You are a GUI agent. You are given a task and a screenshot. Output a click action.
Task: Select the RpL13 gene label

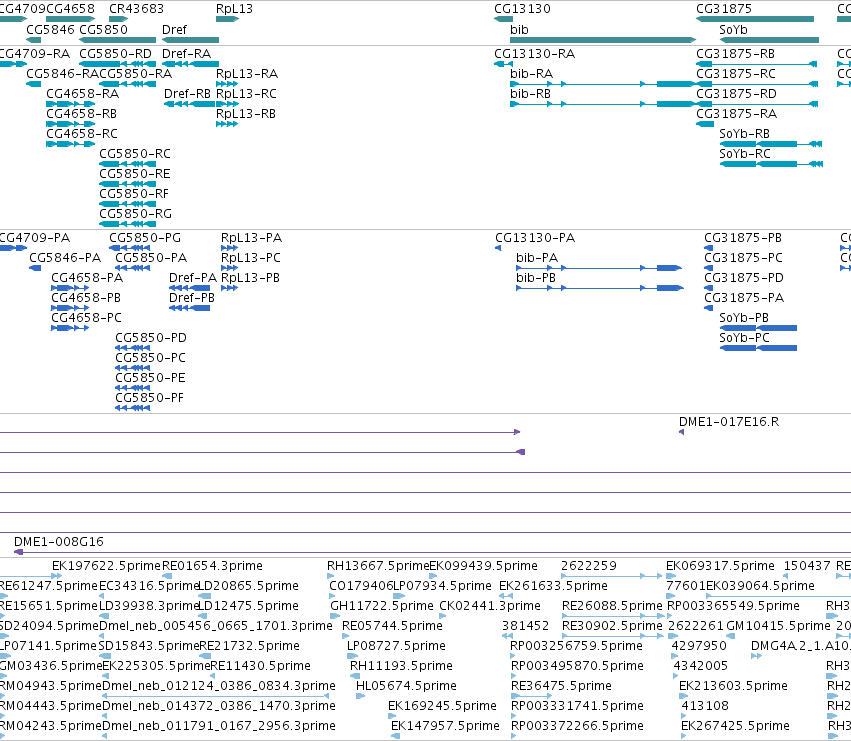[x=234, y=9]
